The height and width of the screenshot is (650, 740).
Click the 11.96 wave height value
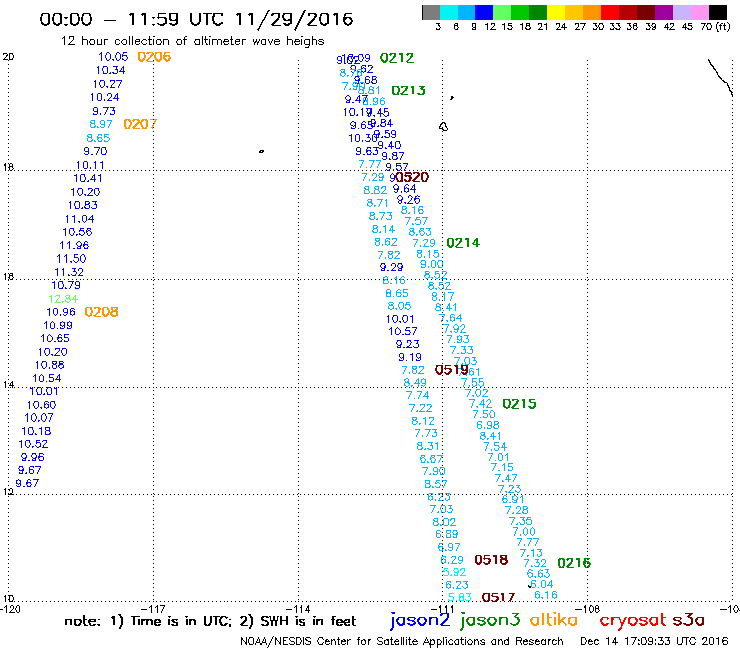coord(74,245)
